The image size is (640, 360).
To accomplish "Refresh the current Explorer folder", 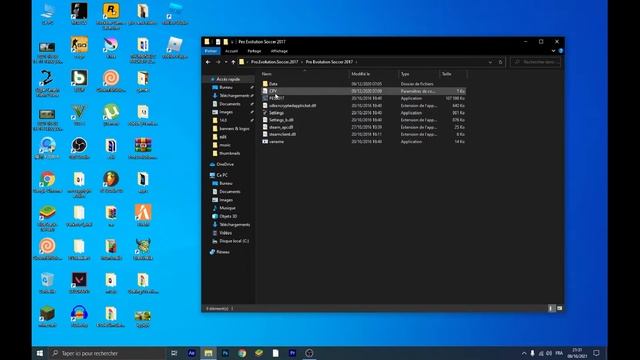I will point(500,62).
